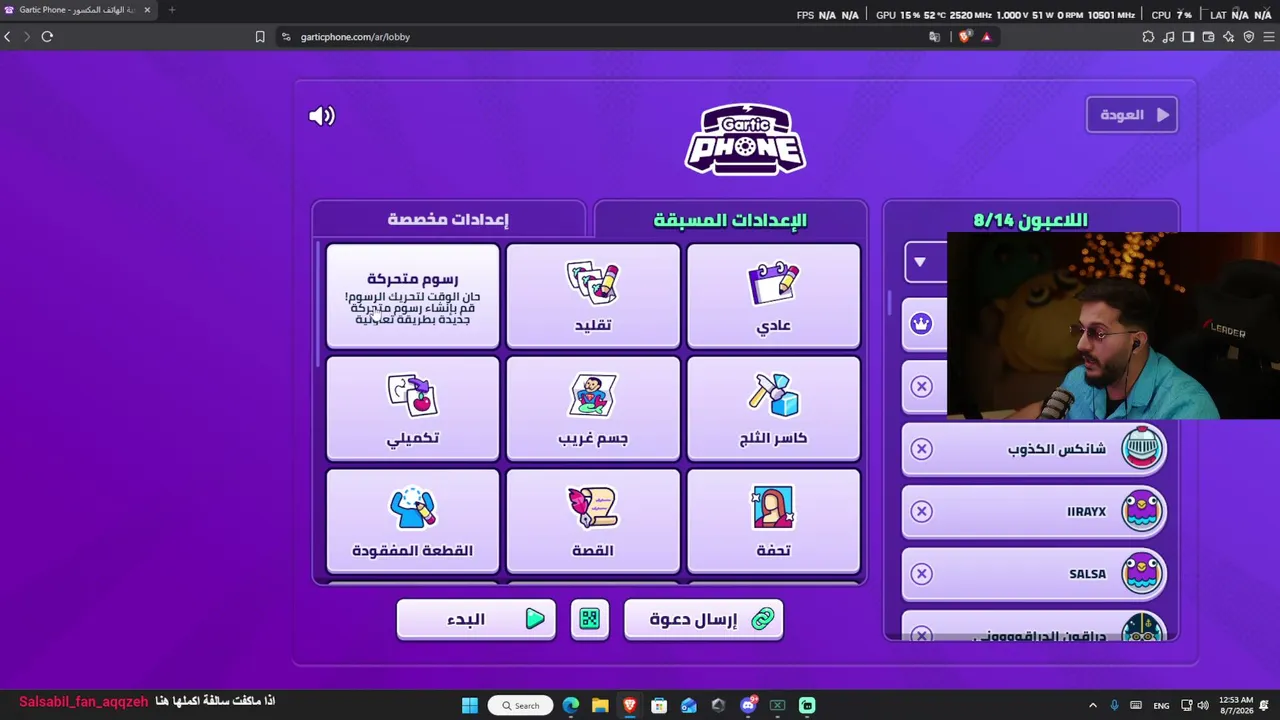Image resolution: width=1280 pixels, height=720 pixels.
Task: Mute game sound with the speaker icon
Action: tap(322, 116)
